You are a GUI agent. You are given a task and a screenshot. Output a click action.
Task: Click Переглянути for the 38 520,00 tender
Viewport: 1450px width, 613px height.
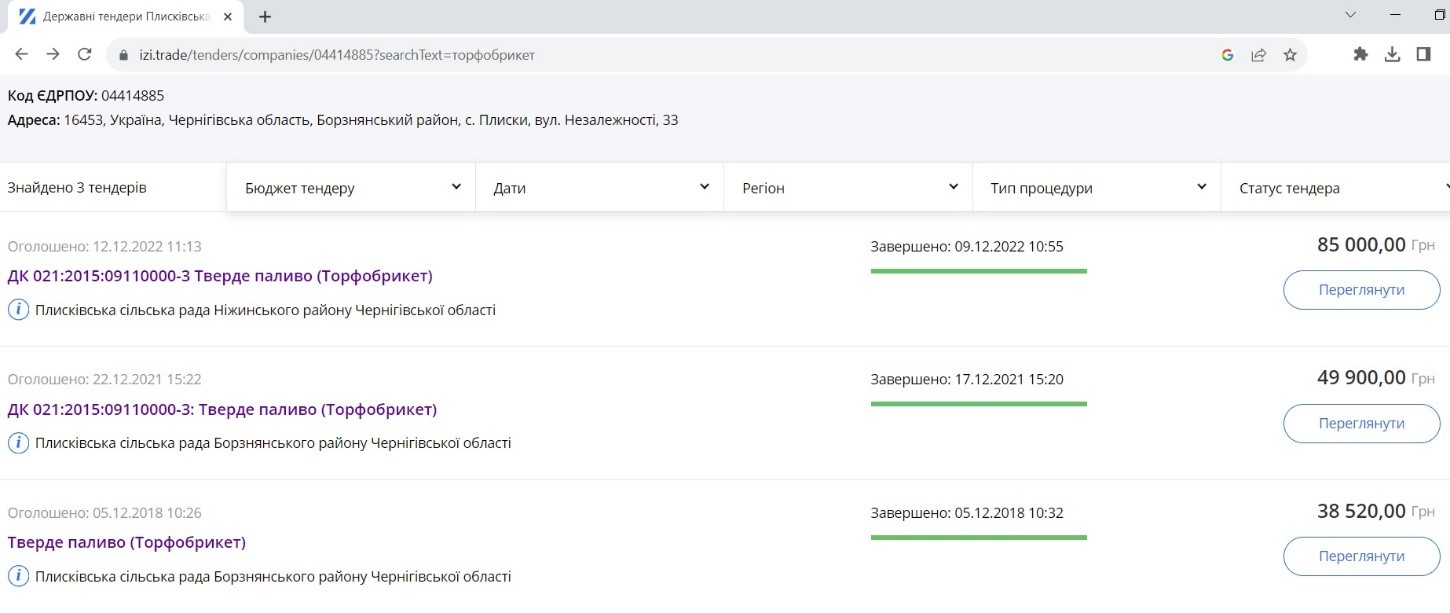click(x=1361, y=556)
